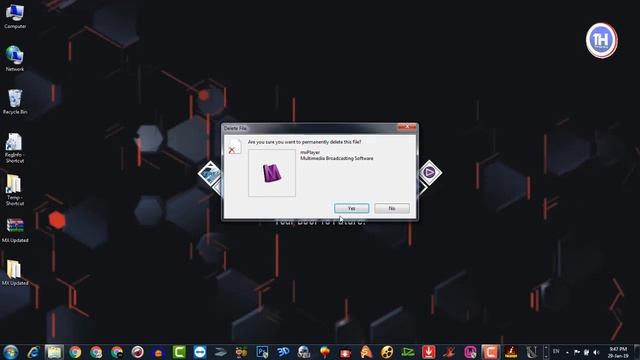Confirm deletion by clicking Yes
Viewport: 640px width, 360px height.
pyautogui.click(x=351, y=208)
